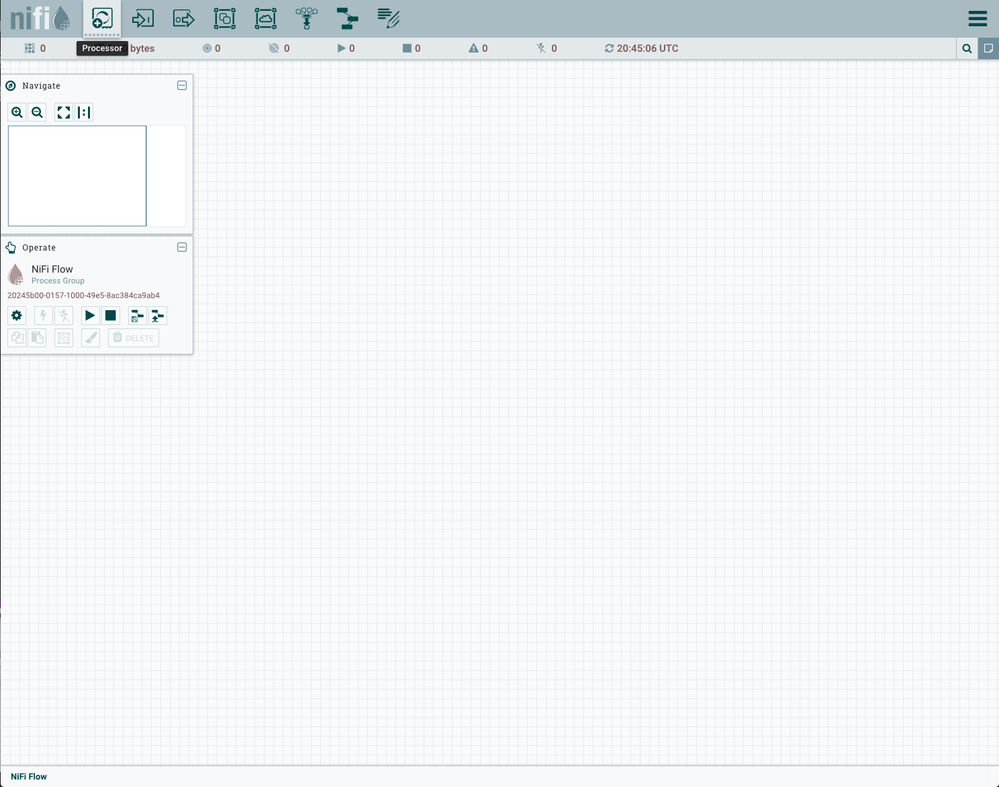Click the active threads count icon
This screenshot has height=787, width=999.
(x=29, y=48)
